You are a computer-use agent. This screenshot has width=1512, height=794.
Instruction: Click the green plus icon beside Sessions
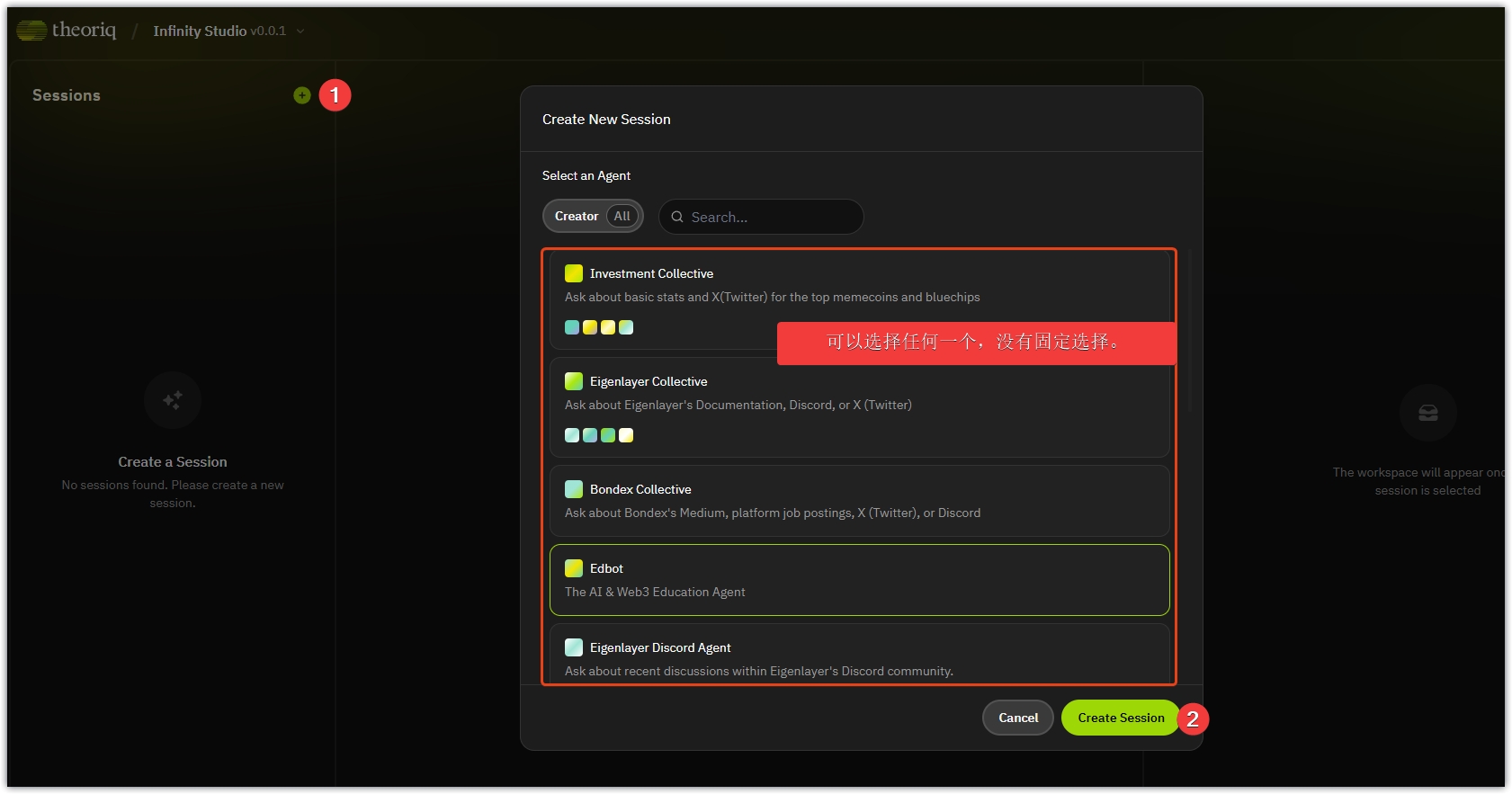click(302, 95)
